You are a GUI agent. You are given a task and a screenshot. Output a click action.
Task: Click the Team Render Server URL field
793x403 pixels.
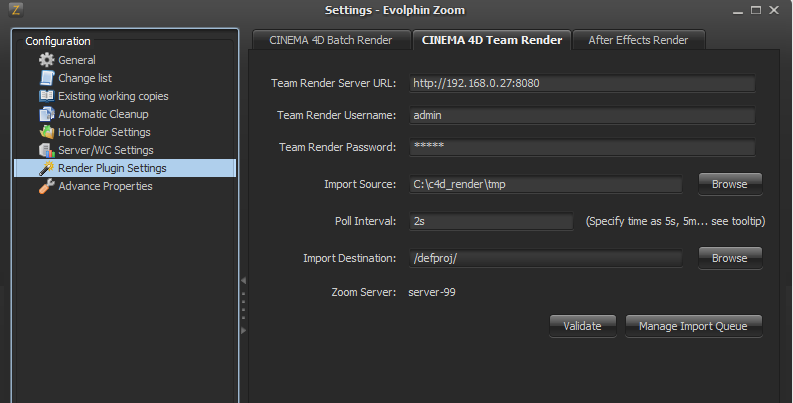[582, 83]
